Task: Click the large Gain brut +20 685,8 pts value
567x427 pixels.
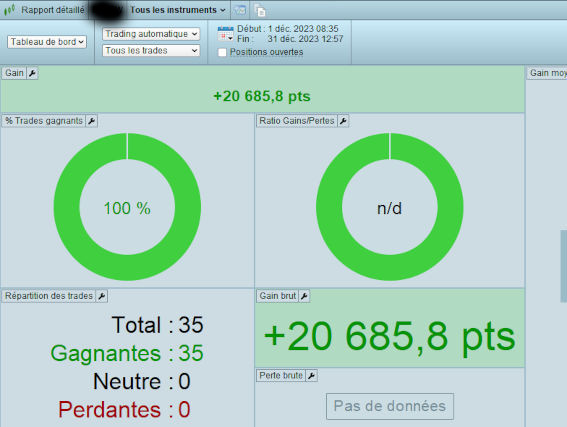Action: click(390, 337)
